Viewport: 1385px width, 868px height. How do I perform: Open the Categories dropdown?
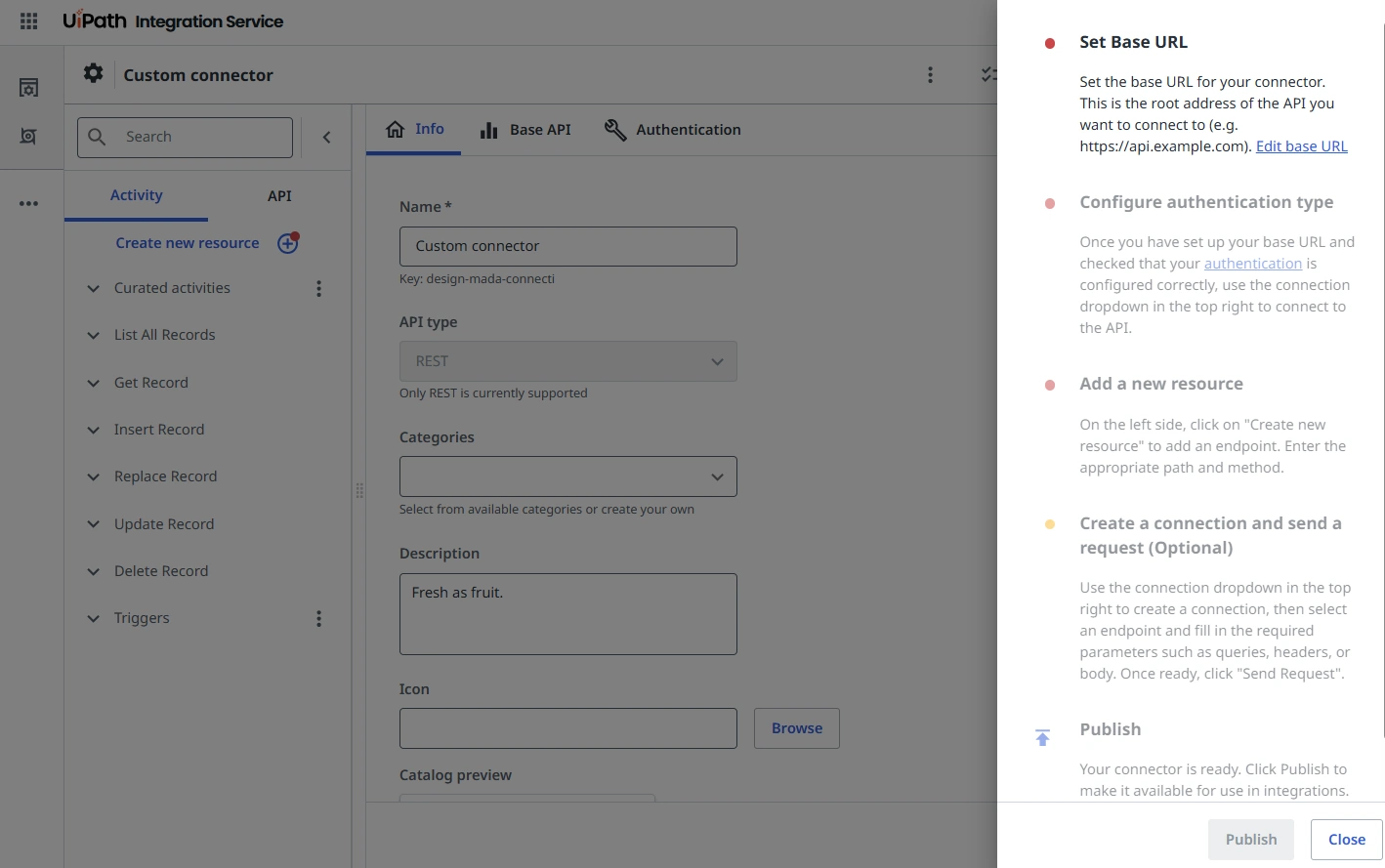tap(568, 476)
